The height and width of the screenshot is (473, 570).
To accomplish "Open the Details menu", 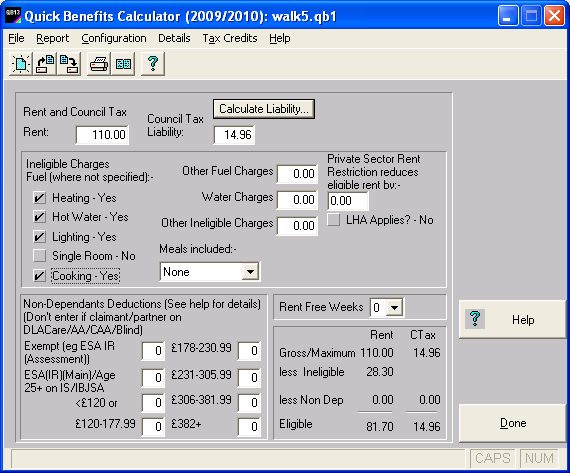I will (x=174, y=38).
